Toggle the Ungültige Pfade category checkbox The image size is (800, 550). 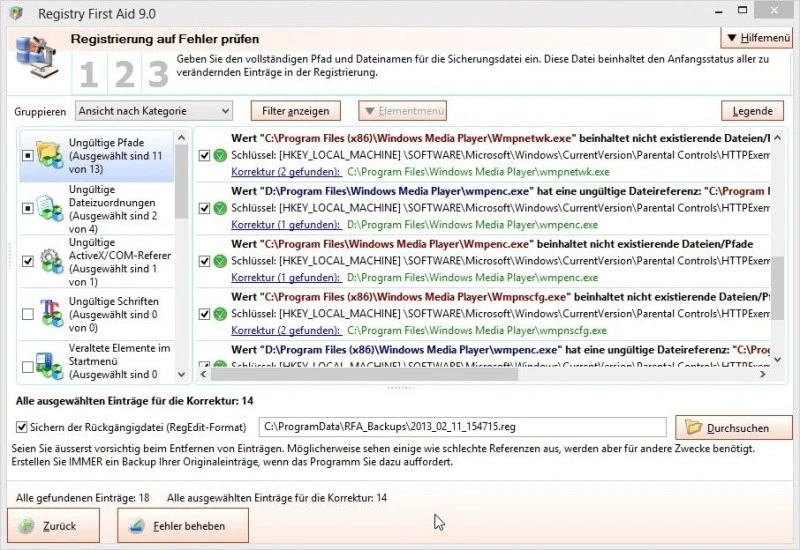(28, 155)
